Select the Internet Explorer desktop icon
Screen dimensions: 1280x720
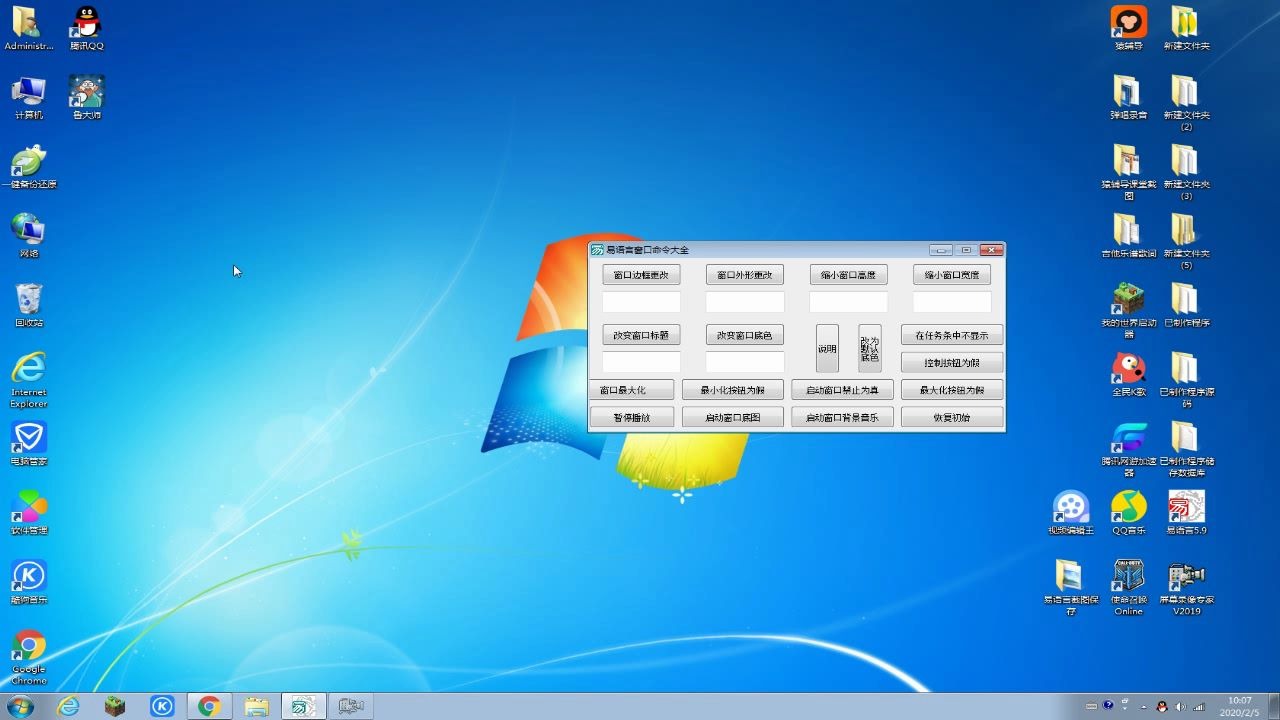pyautogui.click(x=28, y=379)
